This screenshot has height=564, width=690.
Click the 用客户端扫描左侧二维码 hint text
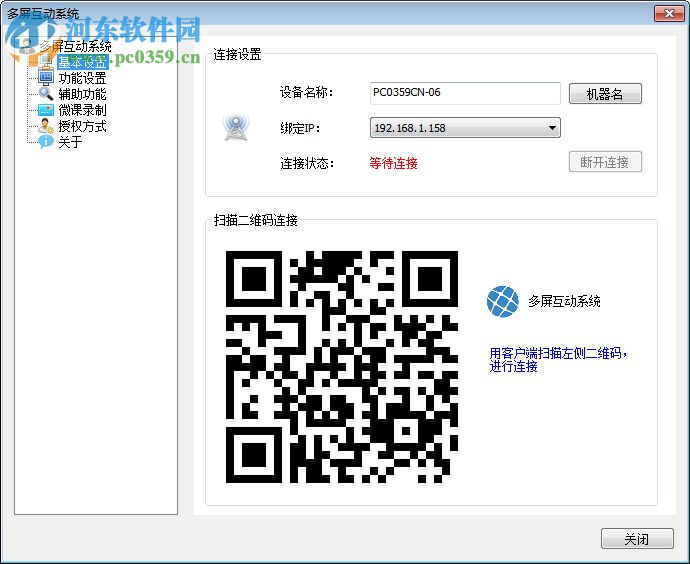tap(558, 359)
